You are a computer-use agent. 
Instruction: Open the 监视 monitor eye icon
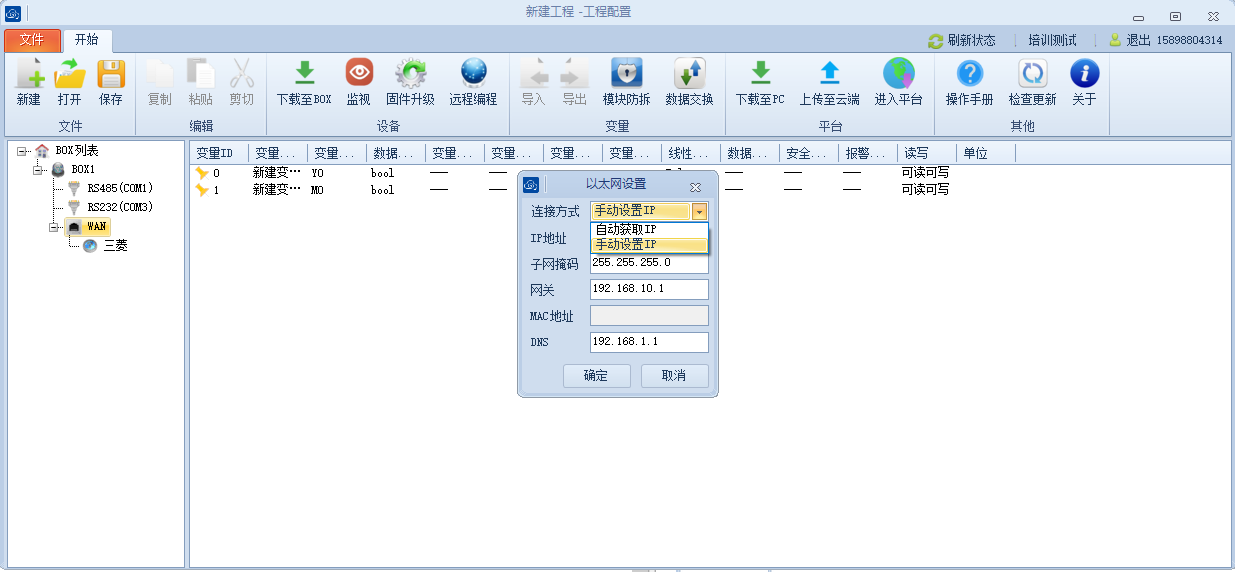(x=359, y=74)
